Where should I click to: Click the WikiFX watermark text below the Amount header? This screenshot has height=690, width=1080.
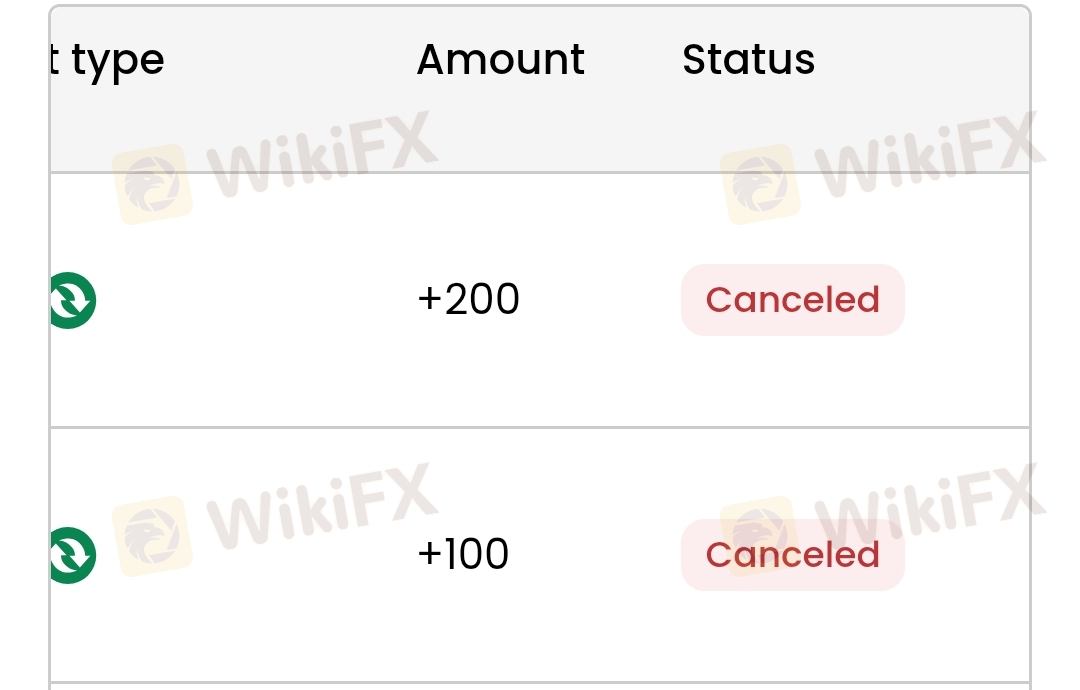point(322,154)
